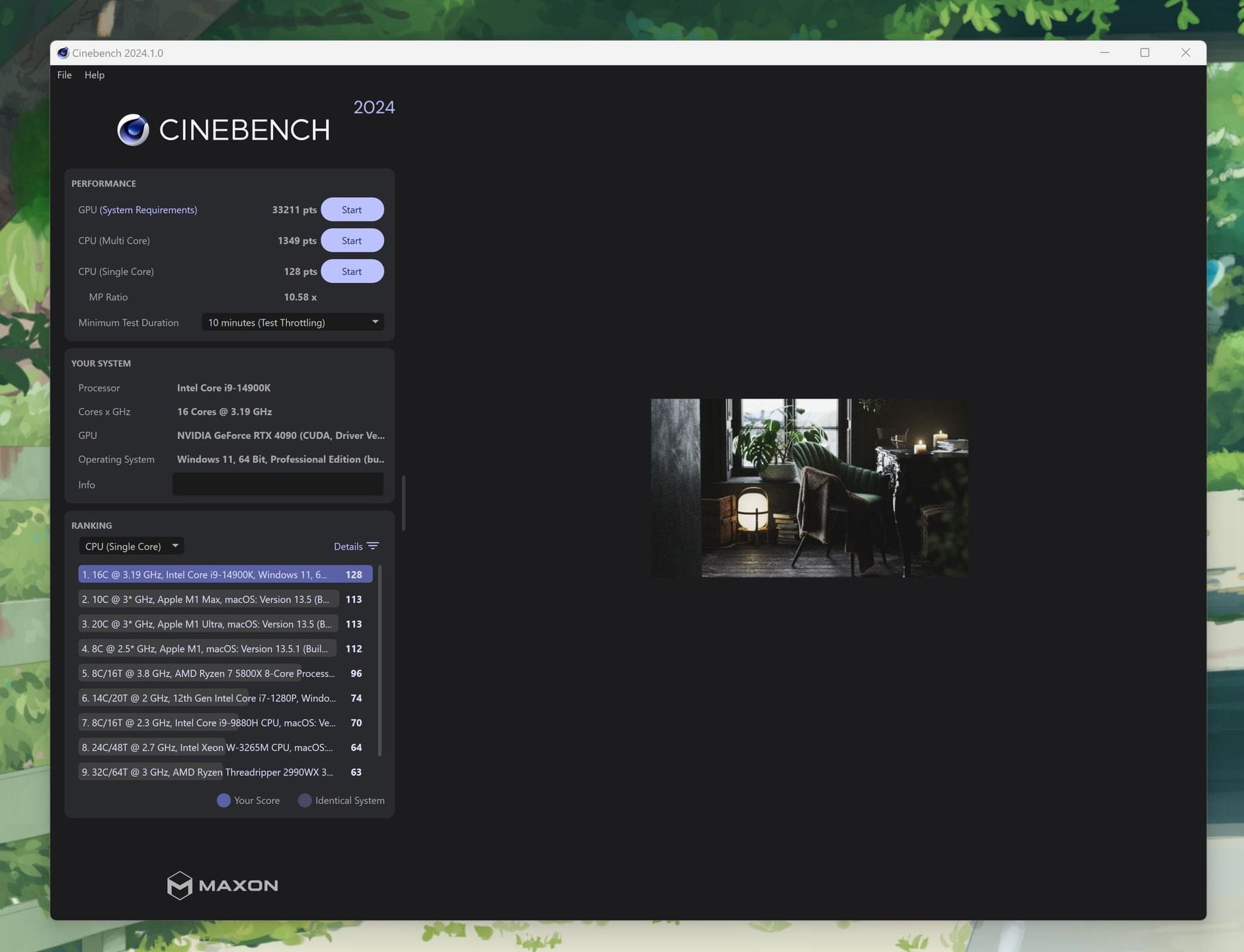Open the Minimum Test Duration dropdown
The image size is (1244, 952).
click(292, 323)
